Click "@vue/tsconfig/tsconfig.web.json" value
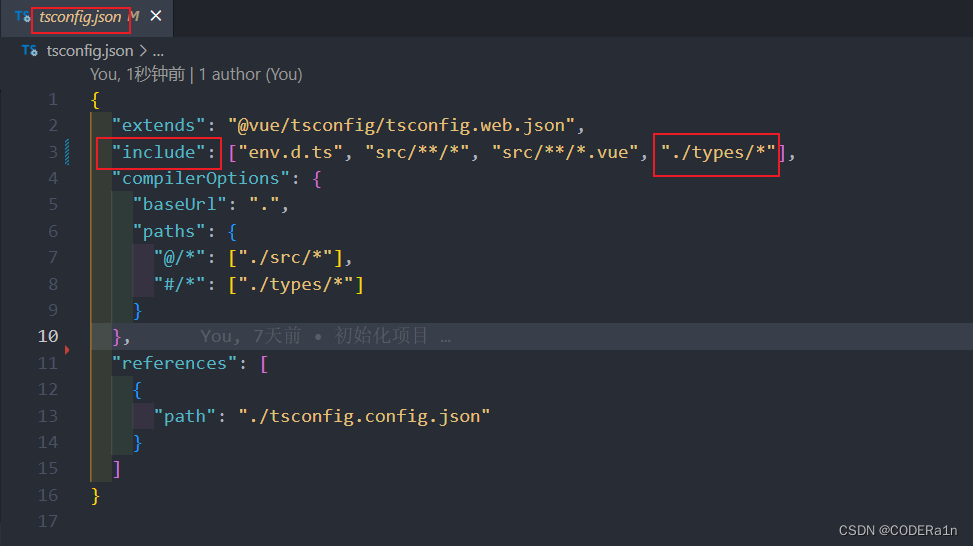 point(401,125)
